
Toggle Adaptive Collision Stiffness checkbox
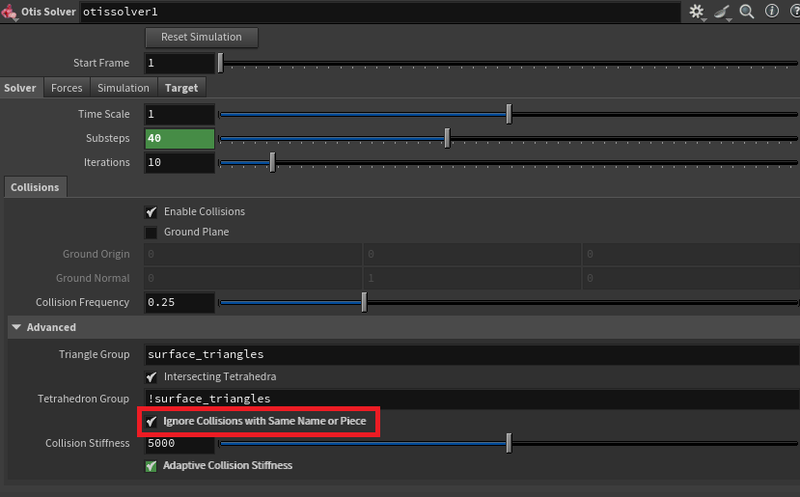(152, 466)
